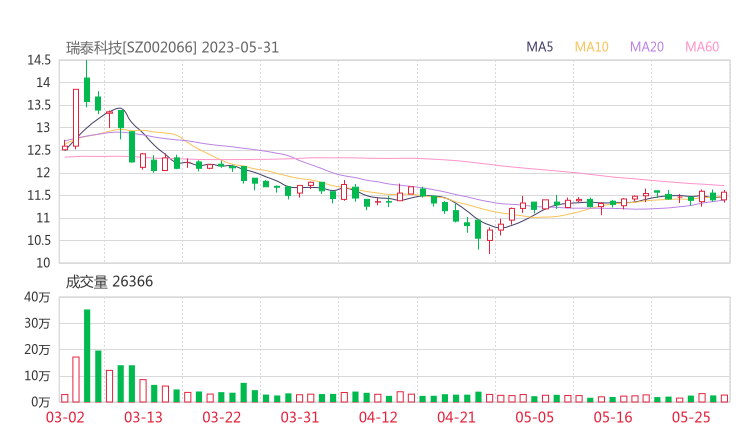Click the MA5 legend label
This screenshot has width=740, height=440.
pos(539,47)
